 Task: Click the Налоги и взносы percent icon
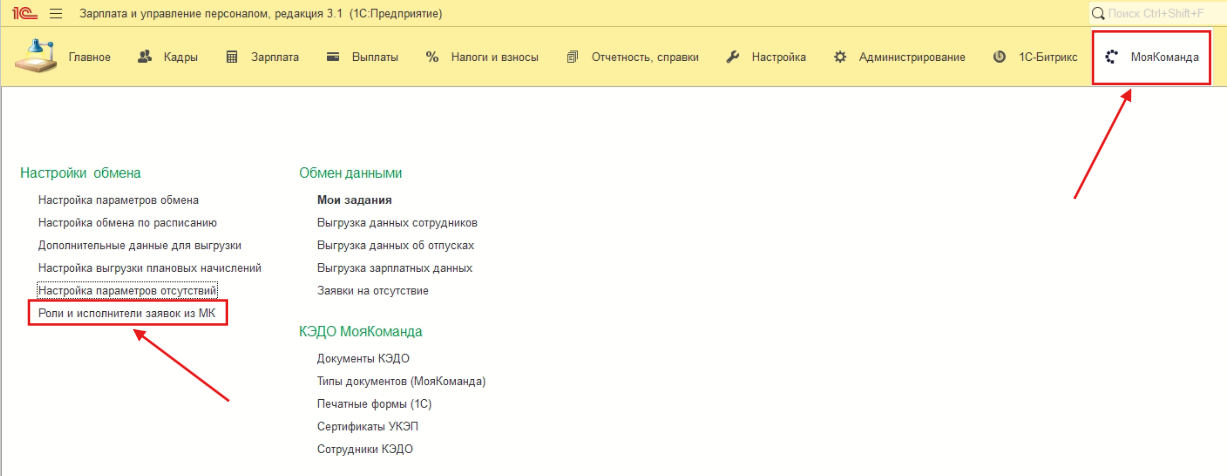tap(432, 57)
